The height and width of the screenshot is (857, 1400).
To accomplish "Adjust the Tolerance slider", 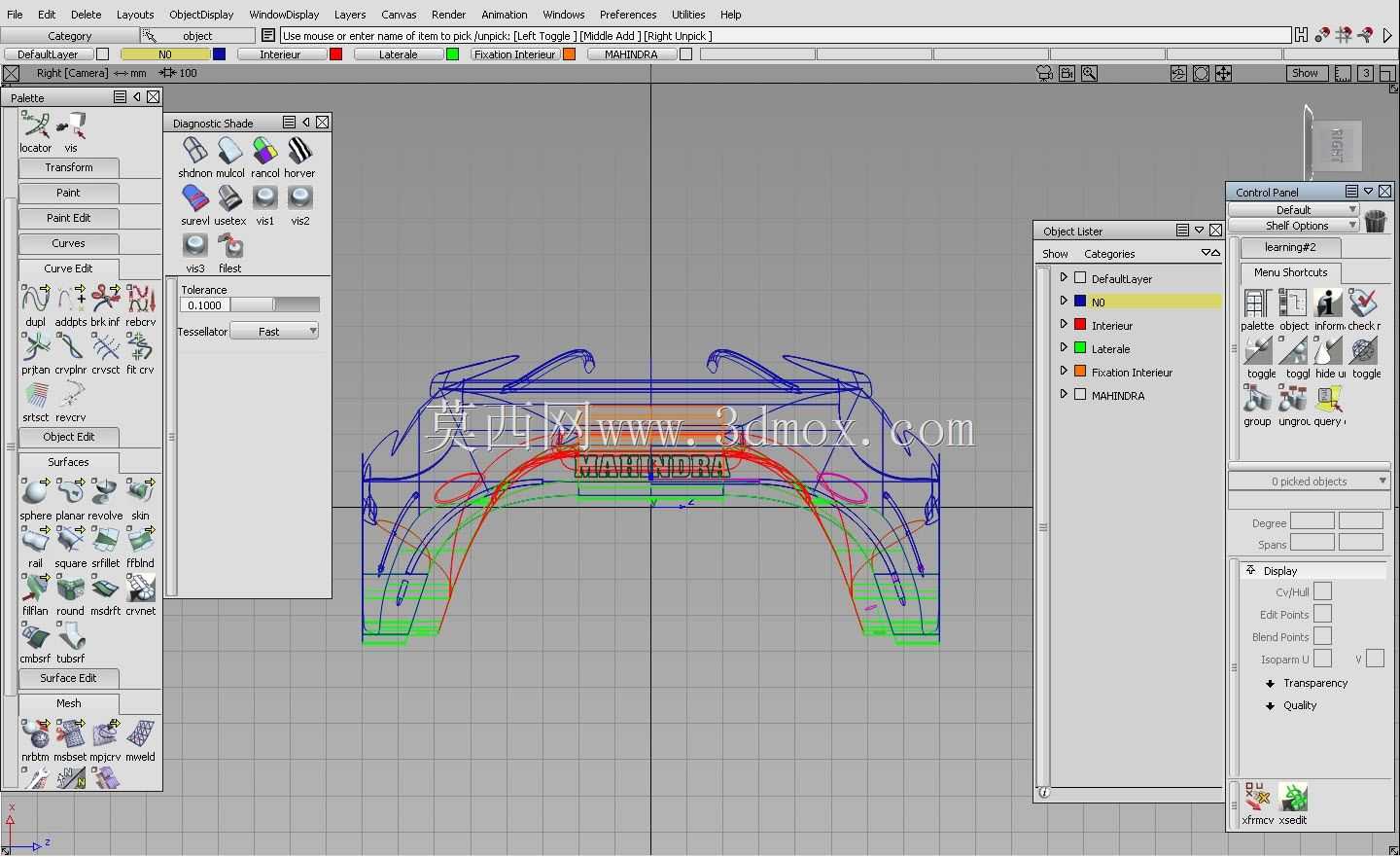I will point(275,305).
